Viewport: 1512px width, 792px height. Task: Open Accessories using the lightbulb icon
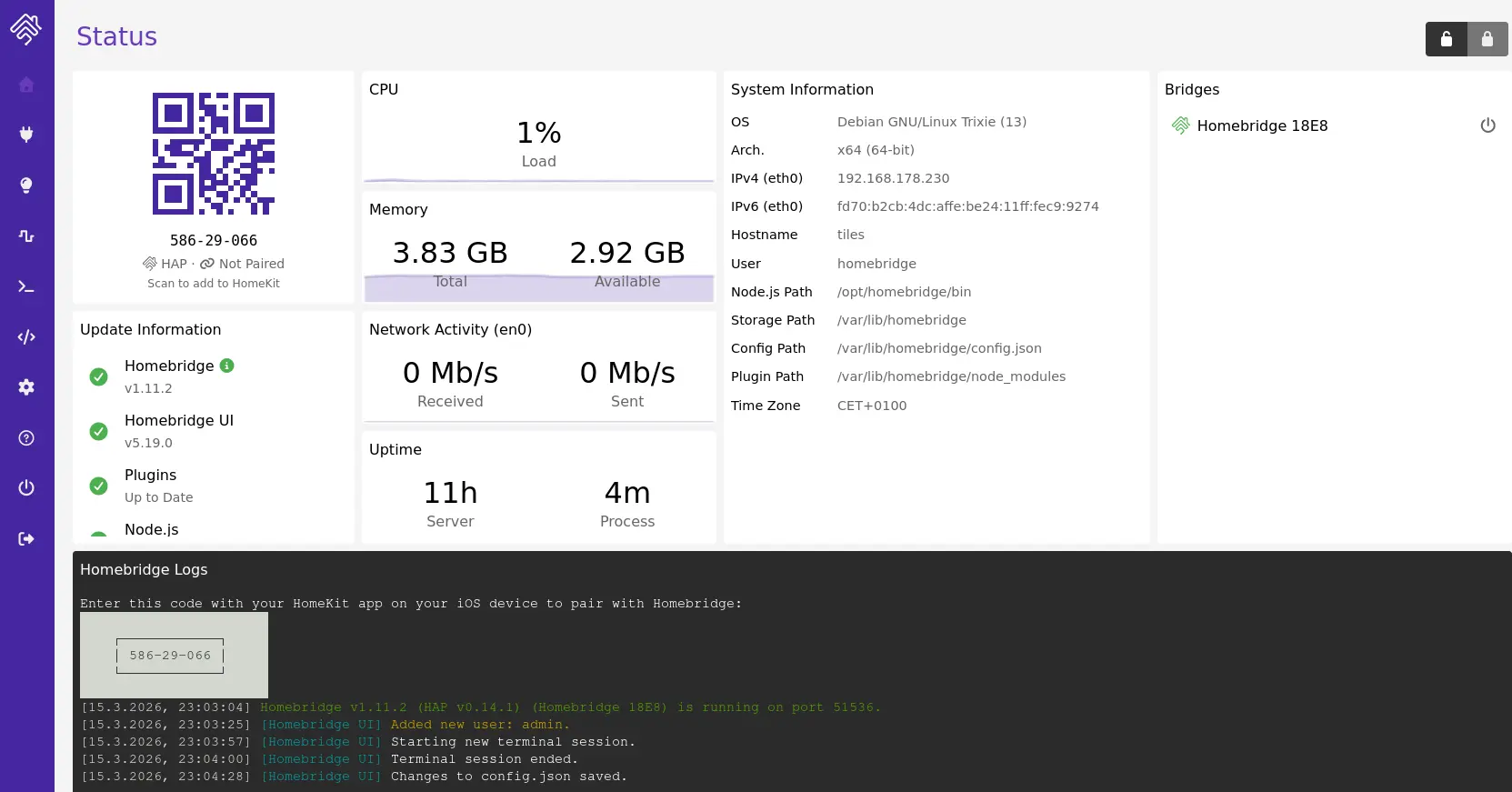(x=26, y=185)
